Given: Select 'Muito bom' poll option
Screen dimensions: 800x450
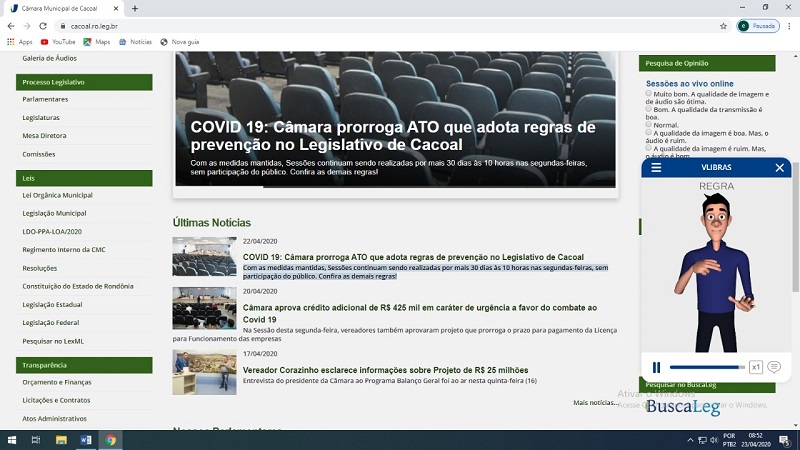Looking at the screenshot, I should [648, 93].
